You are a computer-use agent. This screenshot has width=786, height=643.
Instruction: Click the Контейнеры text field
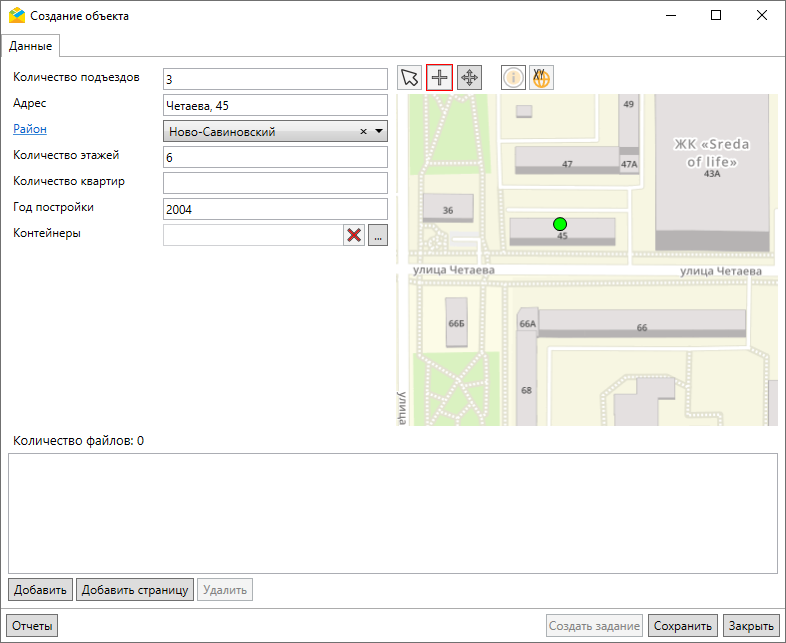point(253,235)
